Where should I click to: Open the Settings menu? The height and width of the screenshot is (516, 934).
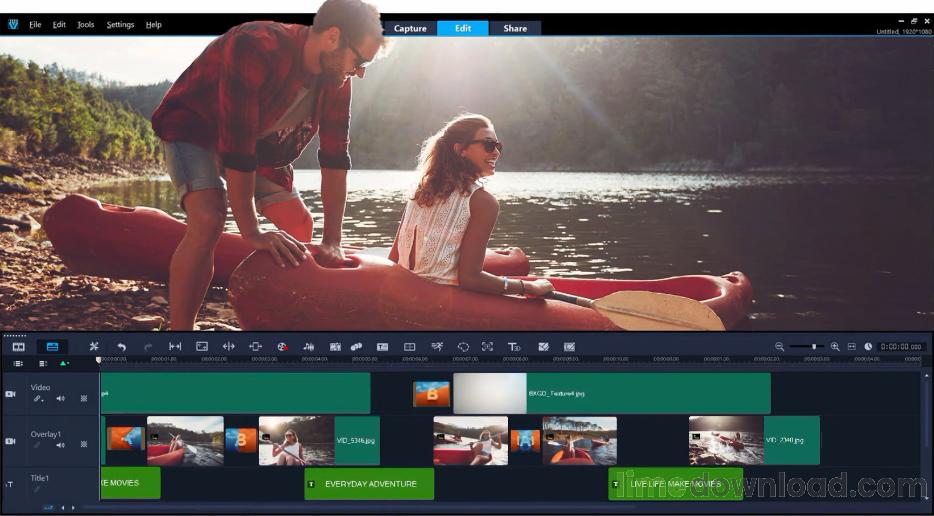[x=120, y=25]
